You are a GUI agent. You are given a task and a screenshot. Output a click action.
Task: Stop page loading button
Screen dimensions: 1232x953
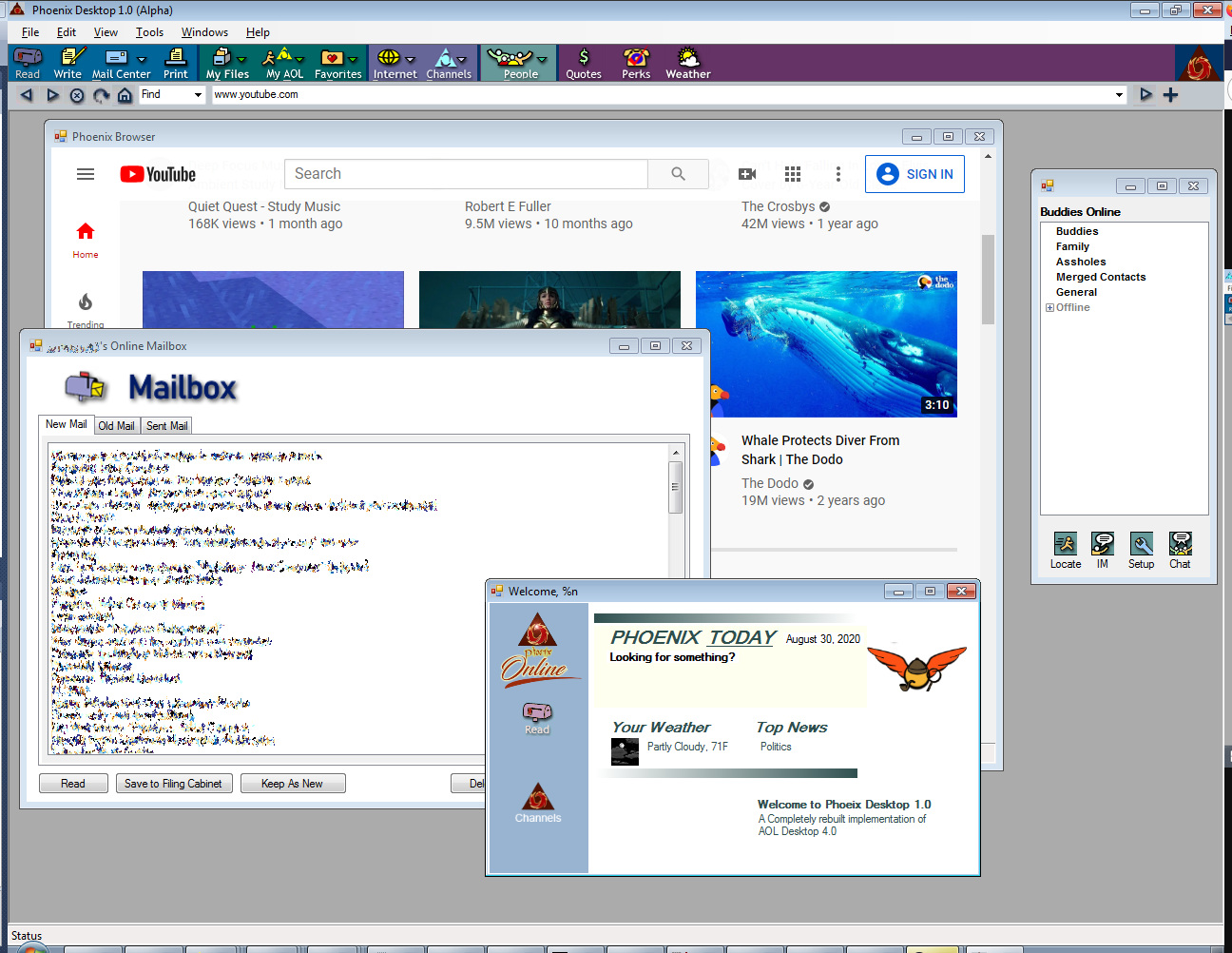point(77,95)
